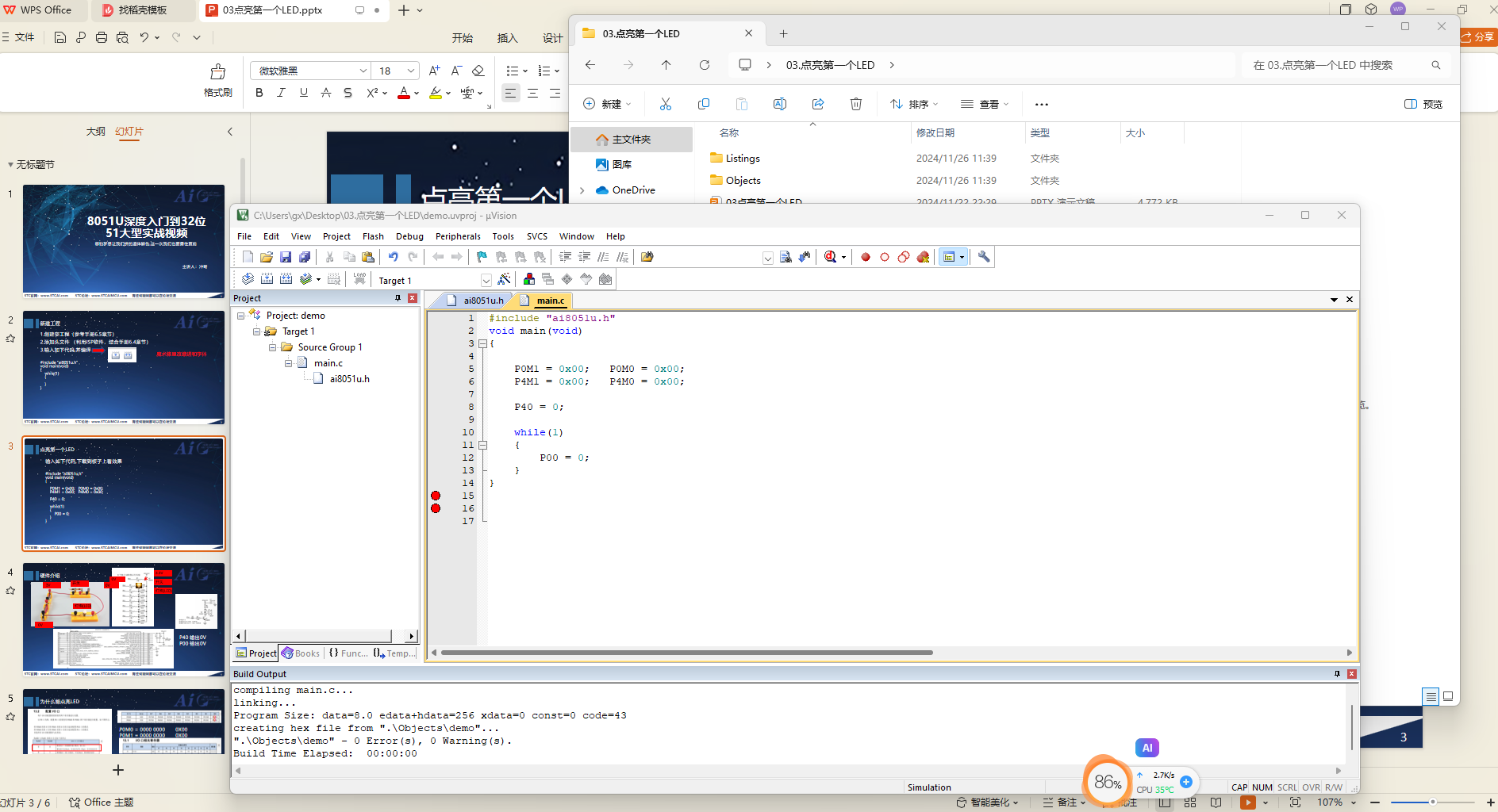Screen dimensions: 1498x812
Task: Open Peripherals menu in µVision
Action: pos(458,236)
